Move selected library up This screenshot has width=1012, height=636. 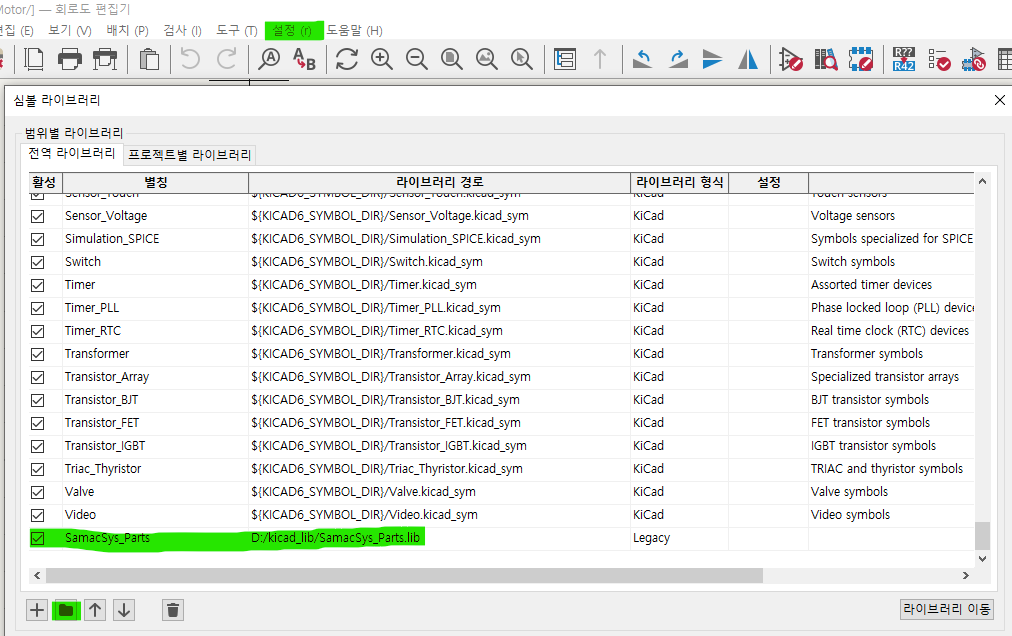click(x=95, y=610)
